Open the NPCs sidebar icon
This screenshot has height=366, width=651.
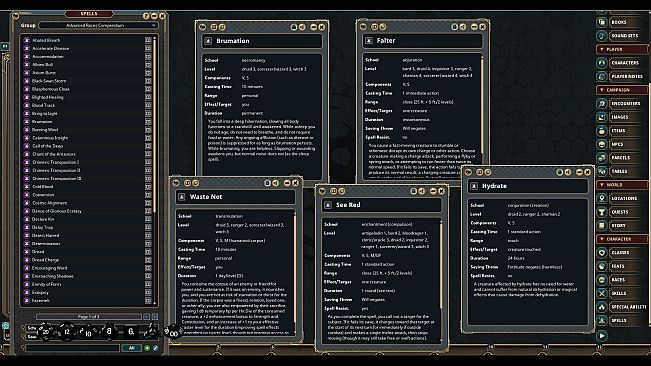tap(602, 144)
